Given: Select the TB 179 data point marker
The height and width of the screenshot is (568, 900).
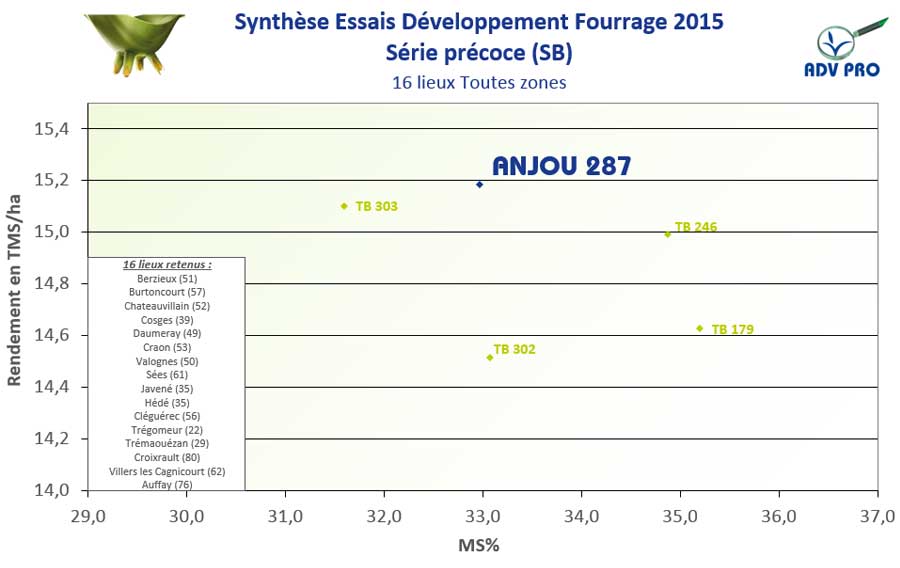Looking at the screenshot, I should pyautogui.click(x=700, y=328).
